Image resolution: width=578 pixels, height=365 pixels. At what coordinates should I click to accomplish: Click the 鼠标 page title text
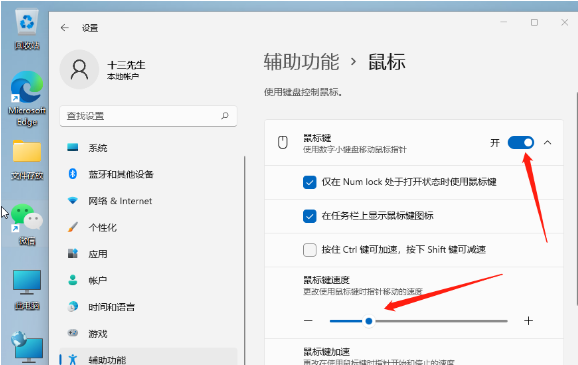coord(387,62)
